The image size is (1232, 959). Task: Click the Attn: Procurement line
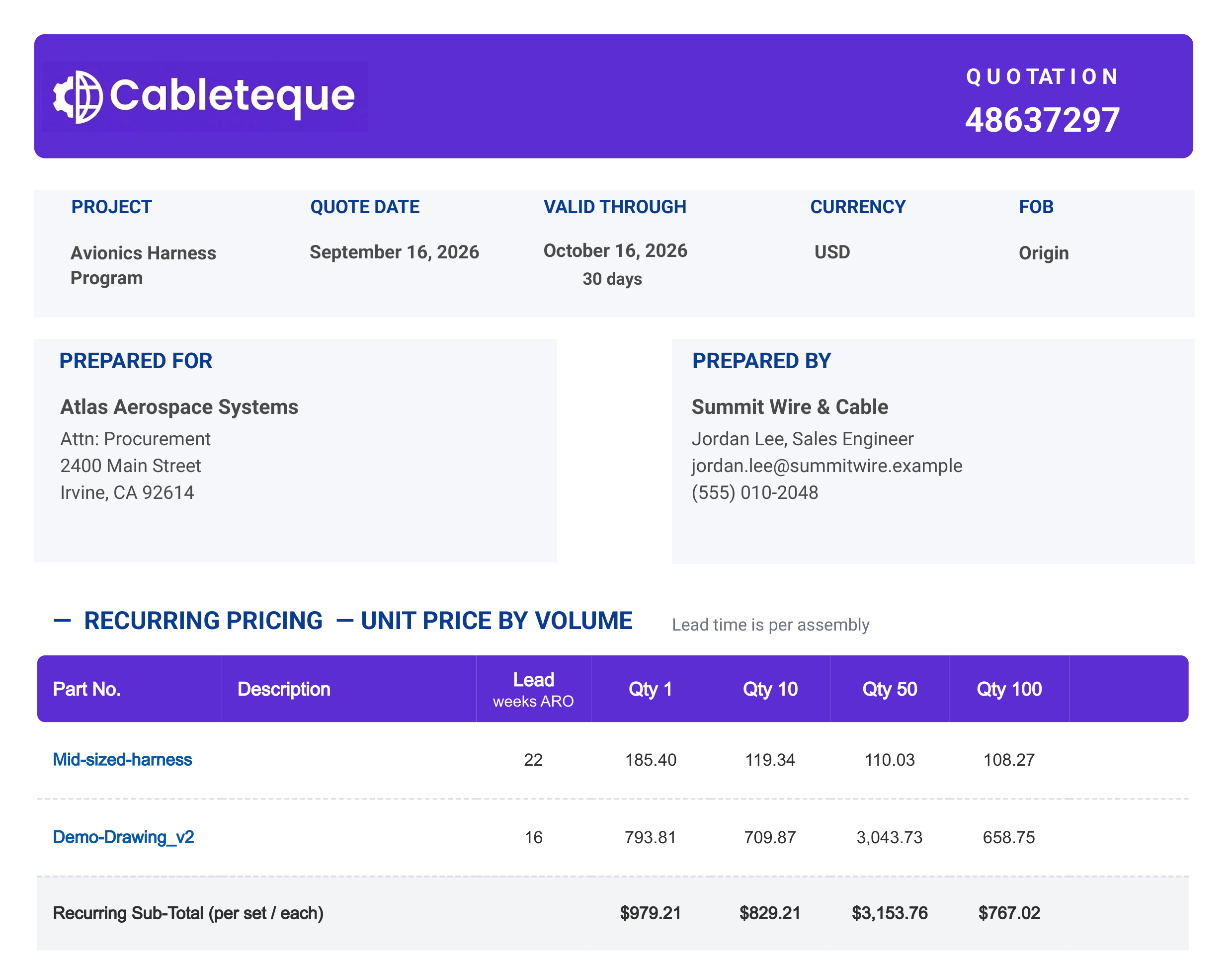[x=135, y=439]
